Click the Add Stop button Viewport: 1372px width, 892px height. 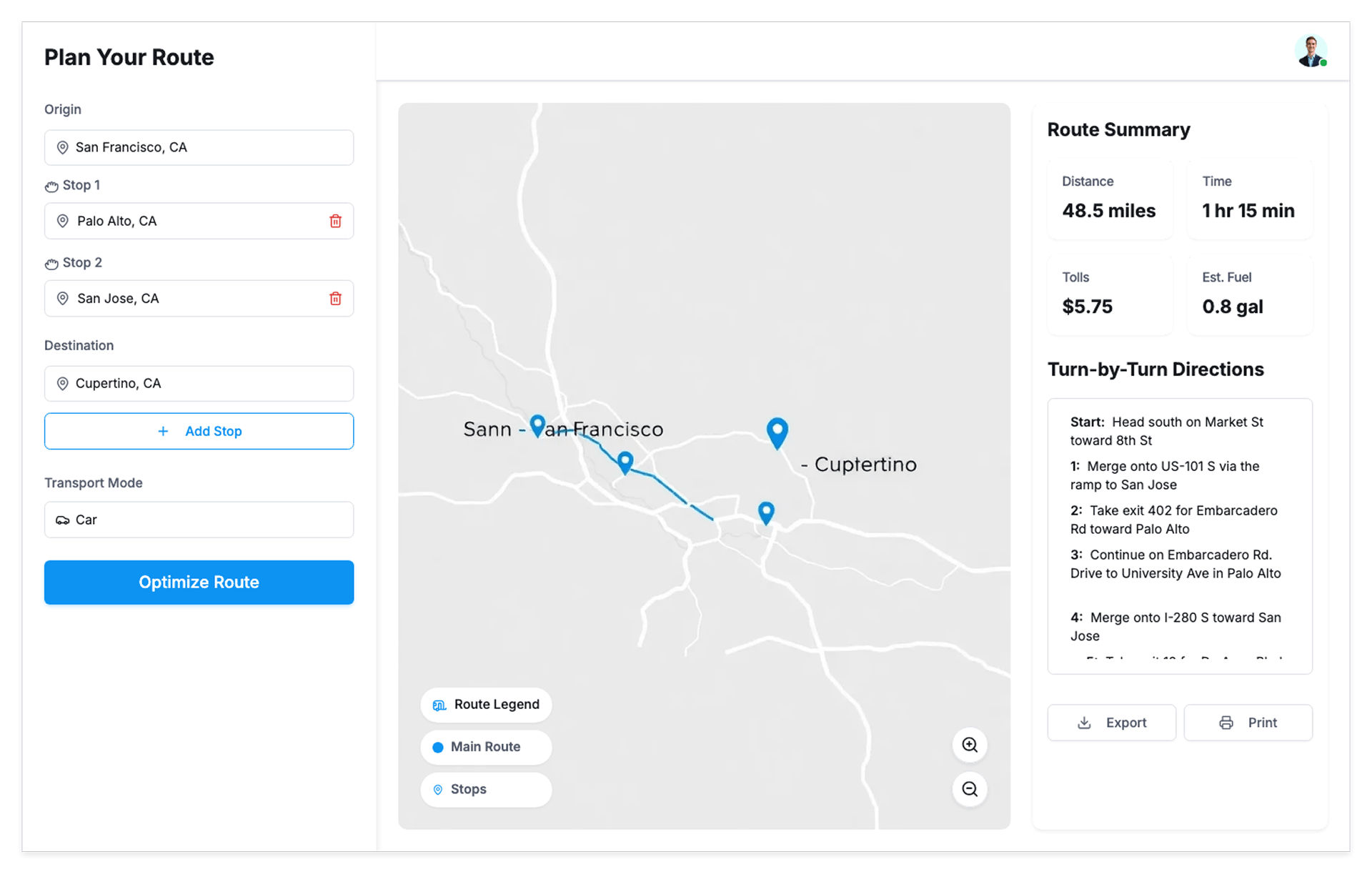point(199,431)
